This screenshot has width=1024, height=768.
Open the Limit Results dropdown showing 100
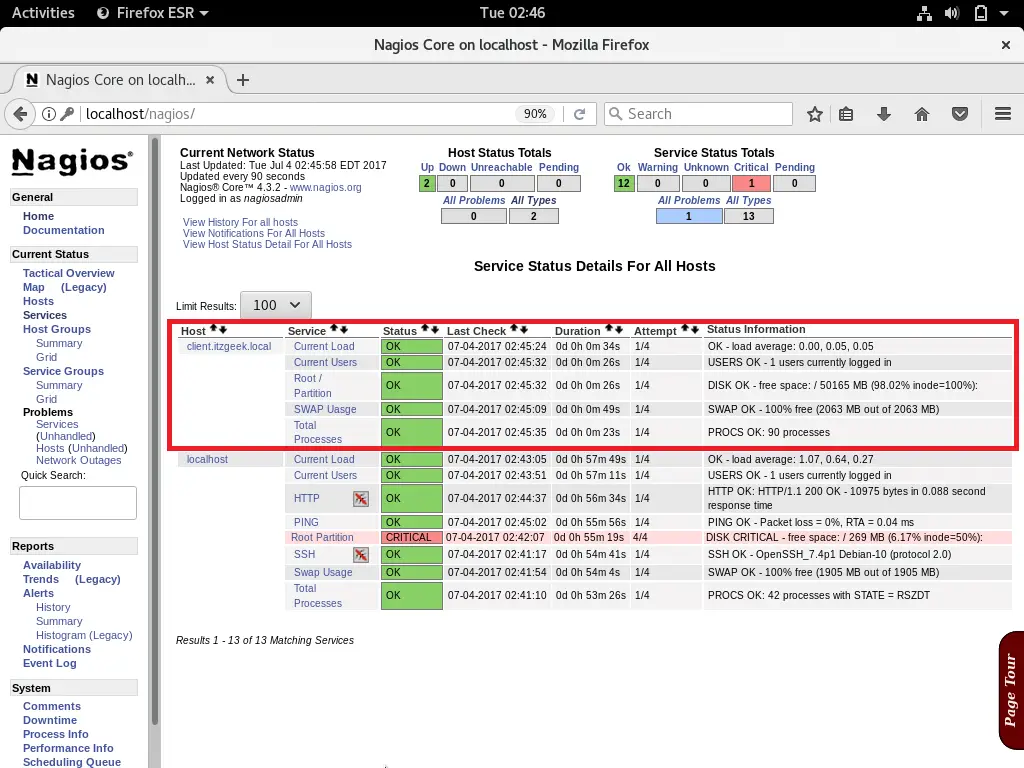point(276,305)
